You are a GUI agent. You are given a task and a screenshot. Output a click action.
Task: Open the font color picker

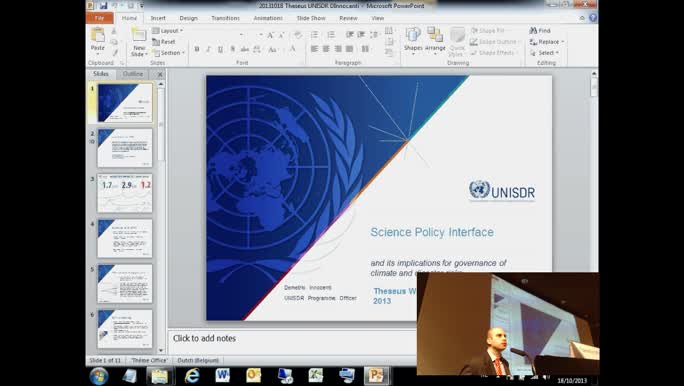click(x=293, y=49)
